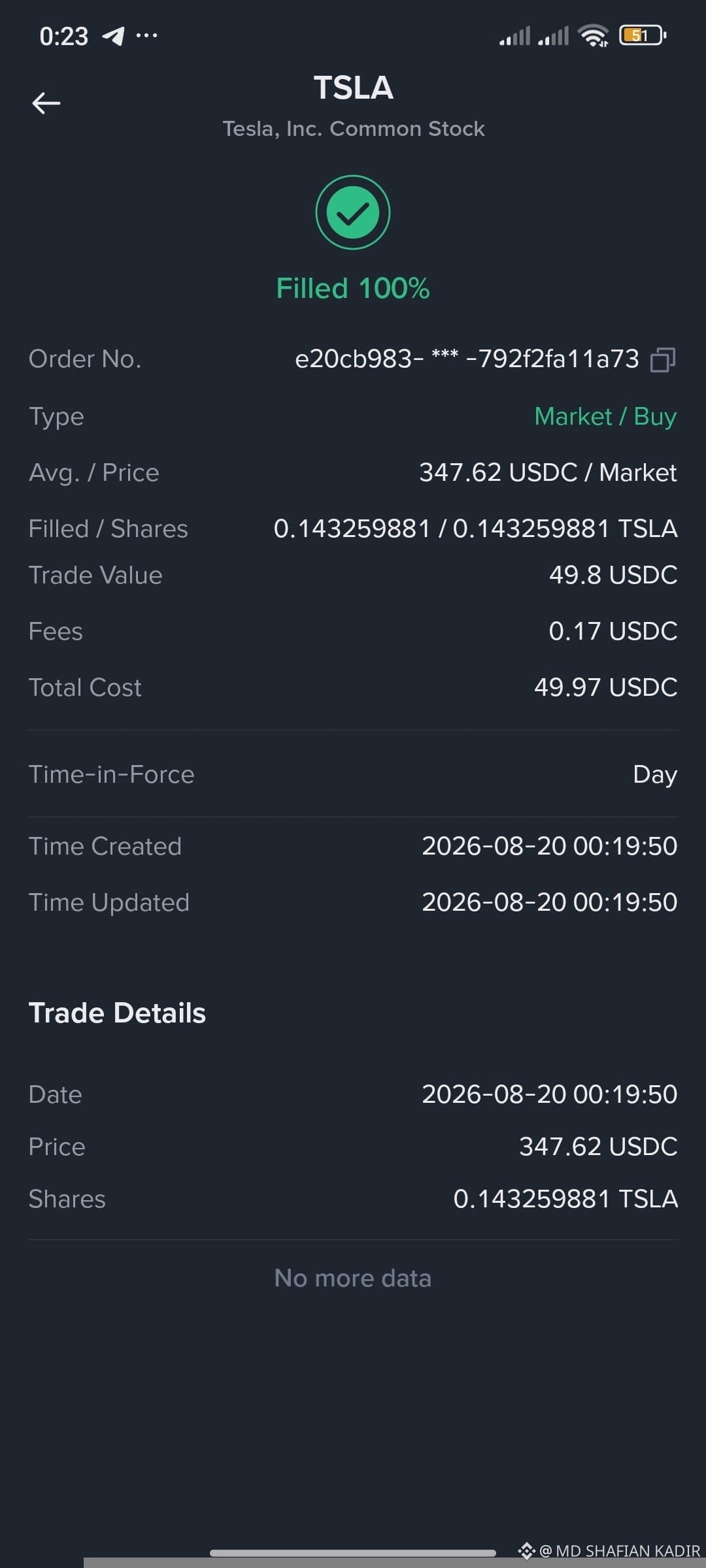Tap the three-dots notification overflow icon

coord(146,35)
